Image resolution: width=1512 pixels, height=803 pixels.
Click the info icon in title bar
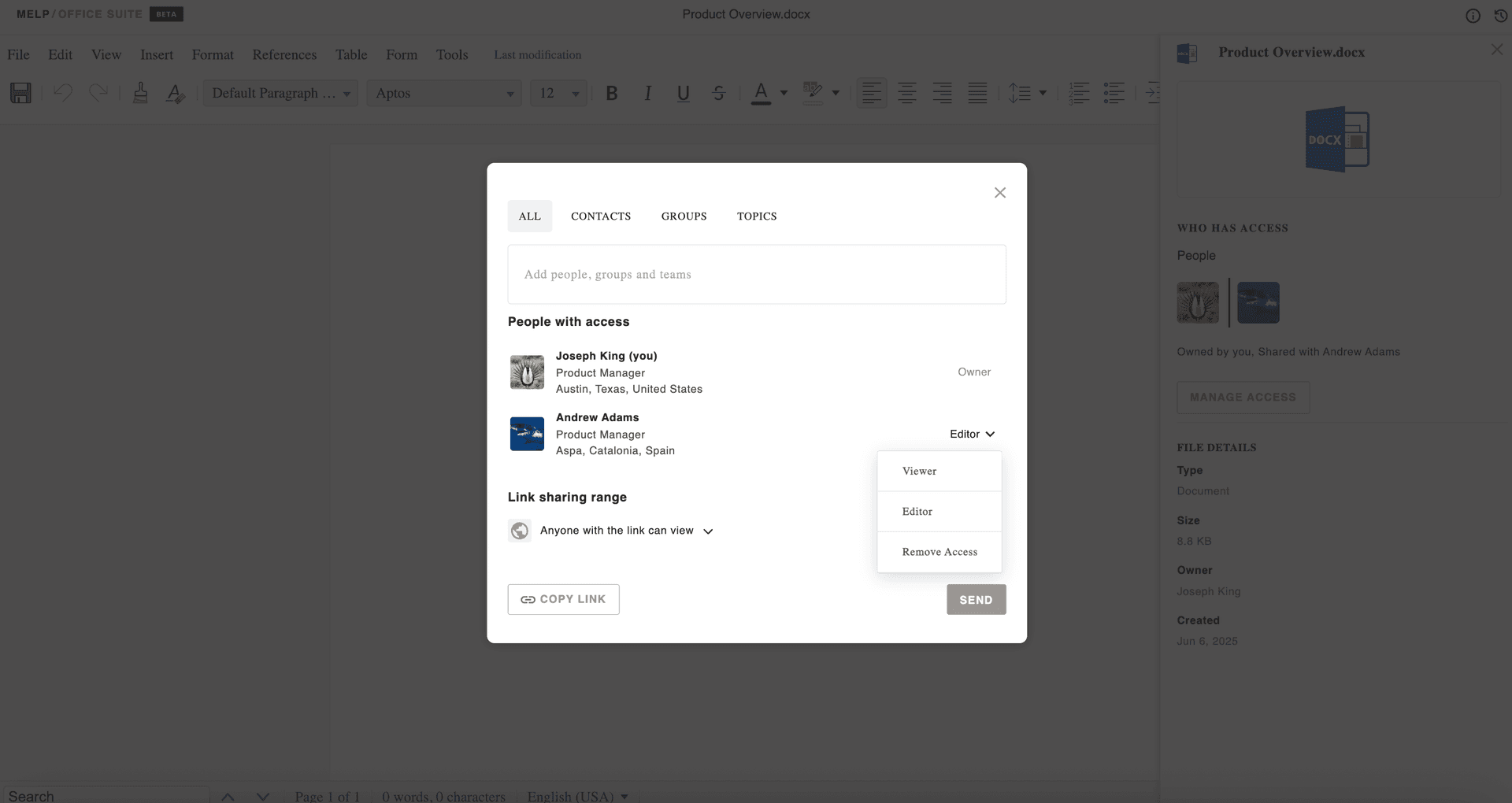pos(1473,16)
